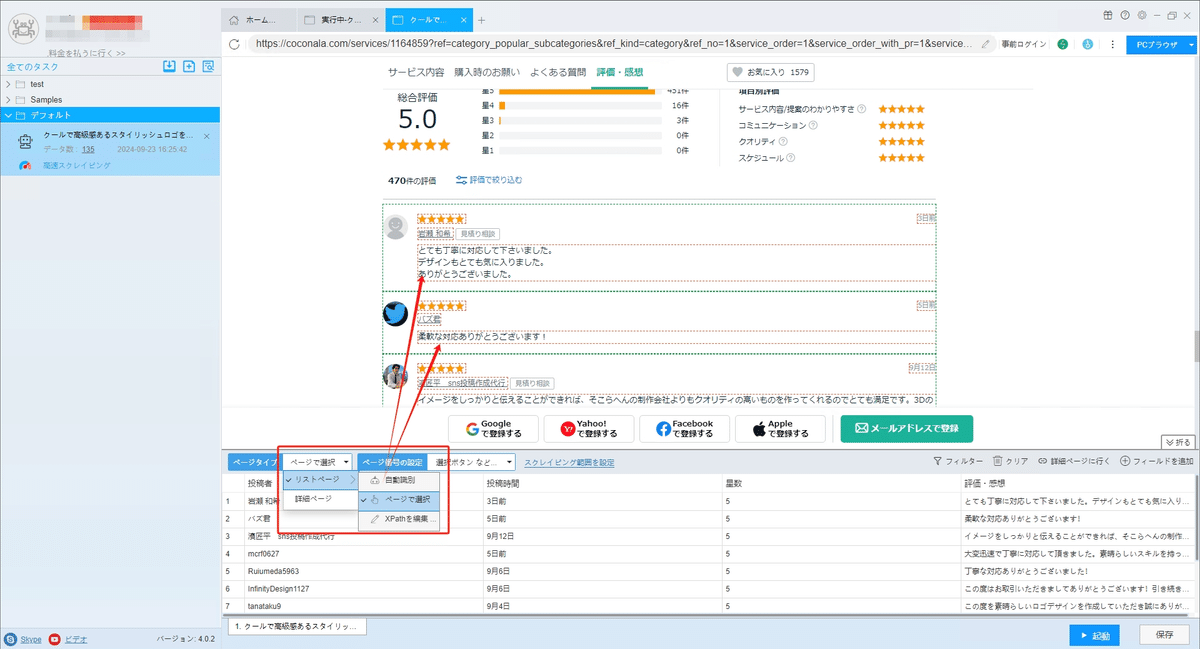1200x649 pixels.
Task: Click フィールドを追加 add field button
Action: [x=1157, y=462]
